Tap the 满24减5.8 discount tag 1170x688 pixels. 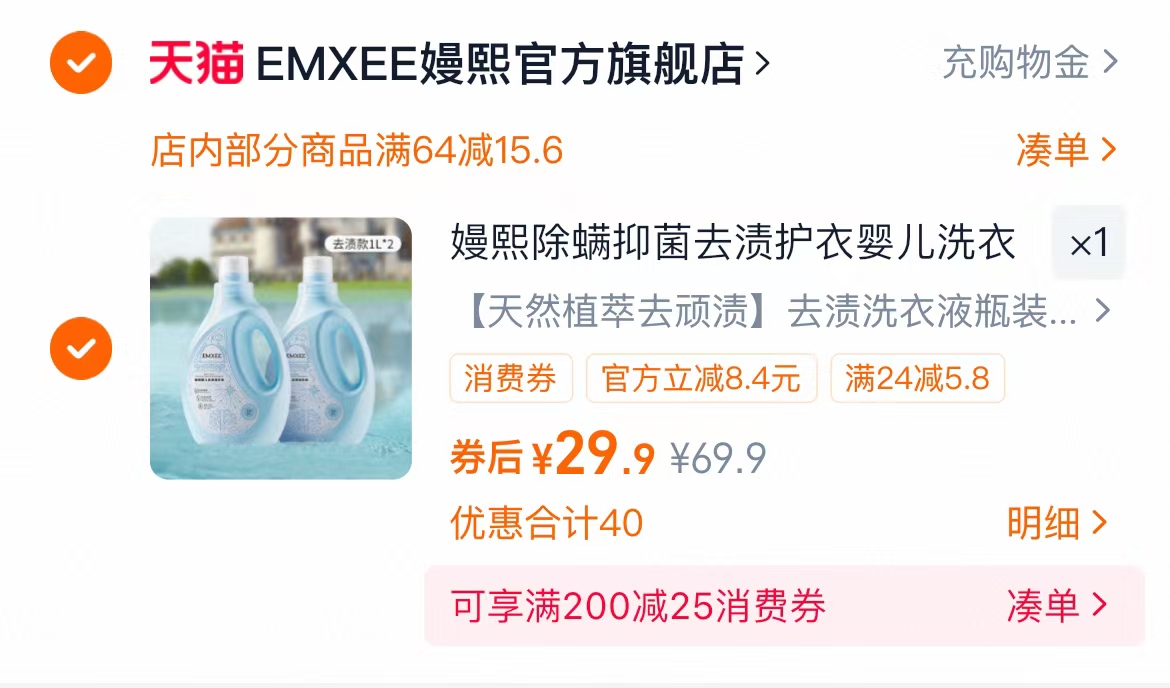(917, 378)
